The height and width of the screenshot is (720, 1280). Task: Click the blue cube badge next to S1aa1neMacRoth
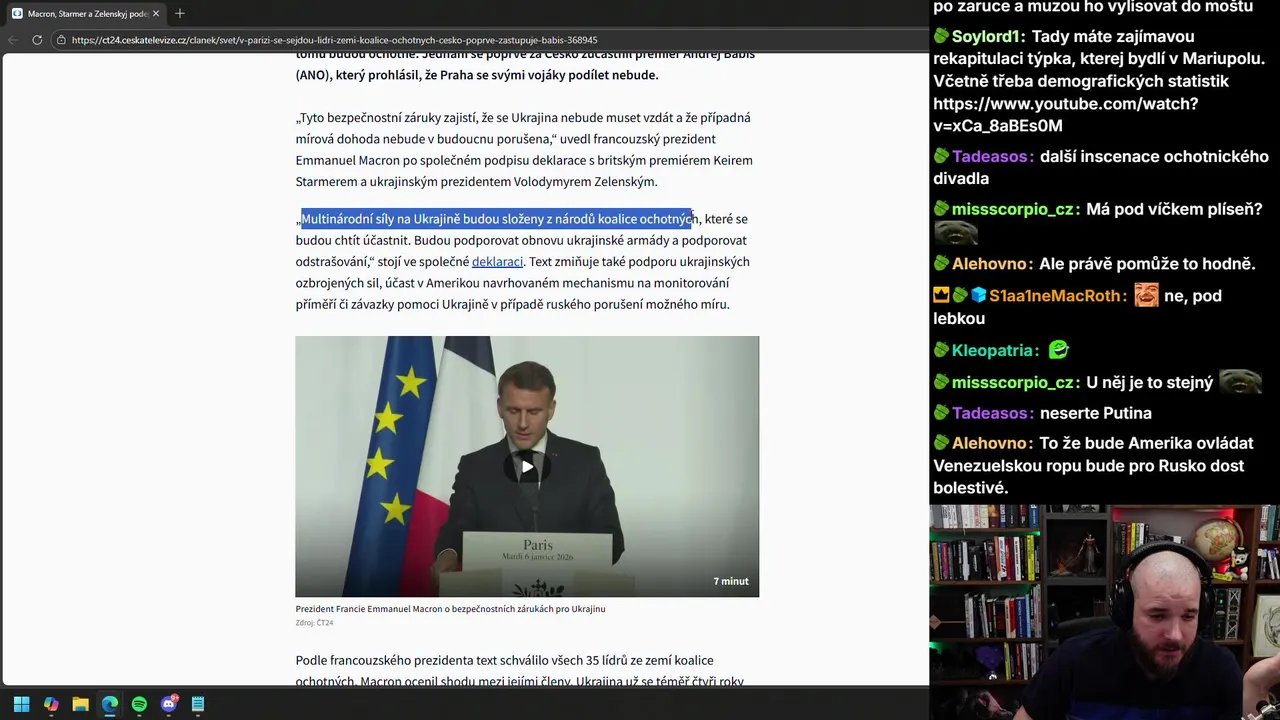979,296
